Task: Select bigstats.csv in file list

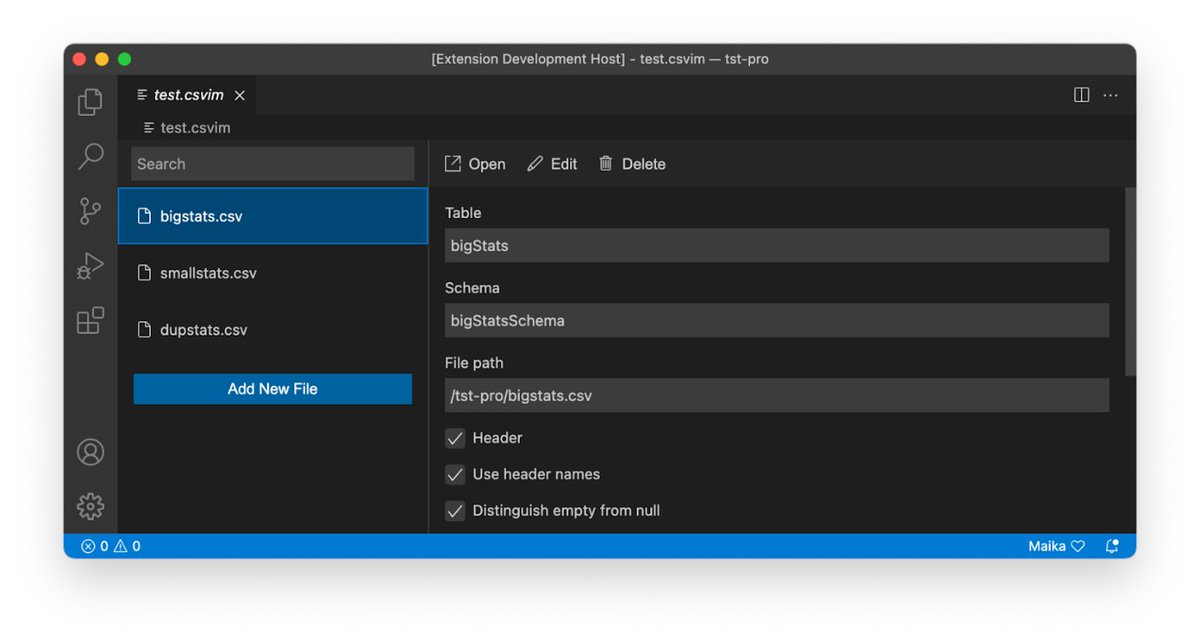Action: (273, 216)
